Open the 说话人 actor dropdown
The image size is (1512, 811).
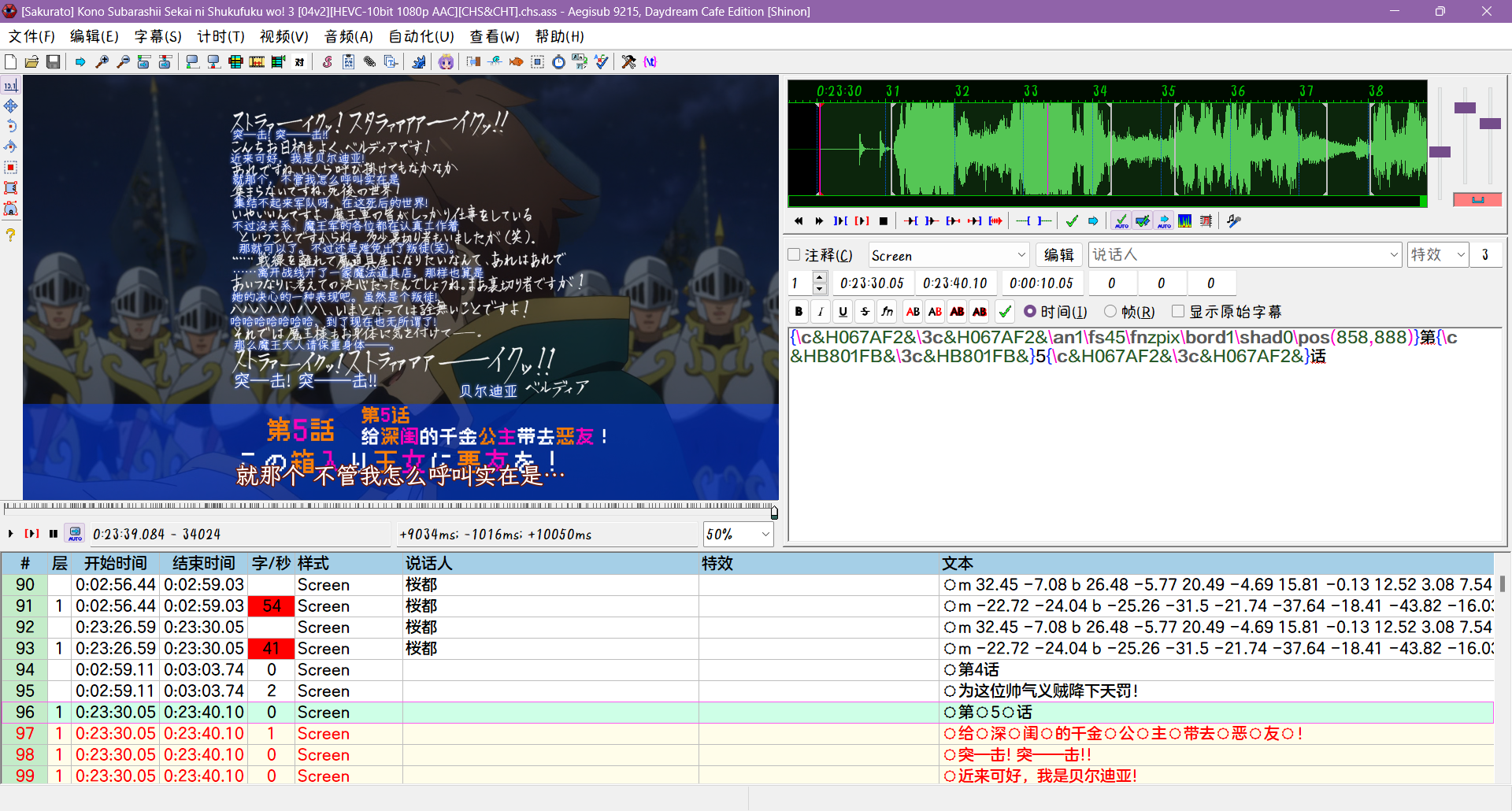tap(1245, 255)
